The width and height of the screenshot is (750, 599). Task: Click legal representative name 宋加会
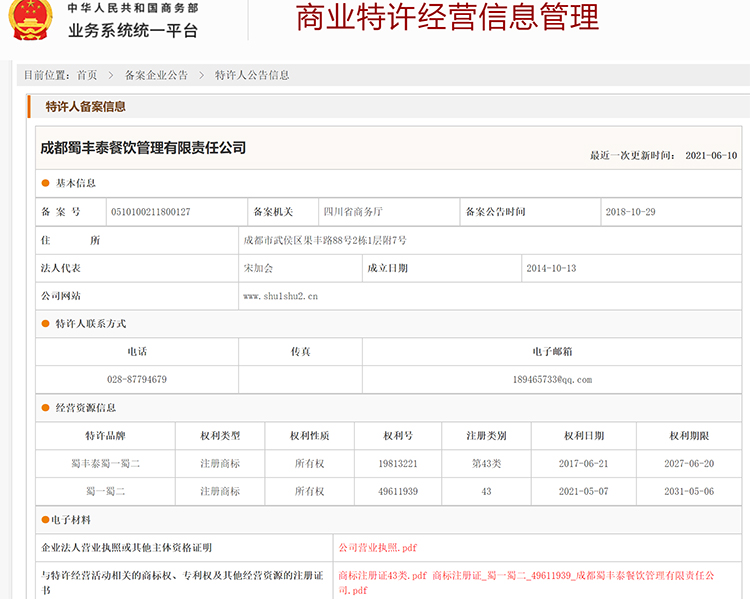coord(258,268)
